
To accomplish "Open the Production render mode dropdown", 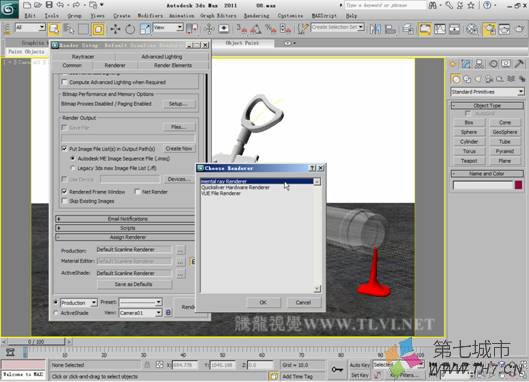I will (79, 302).
